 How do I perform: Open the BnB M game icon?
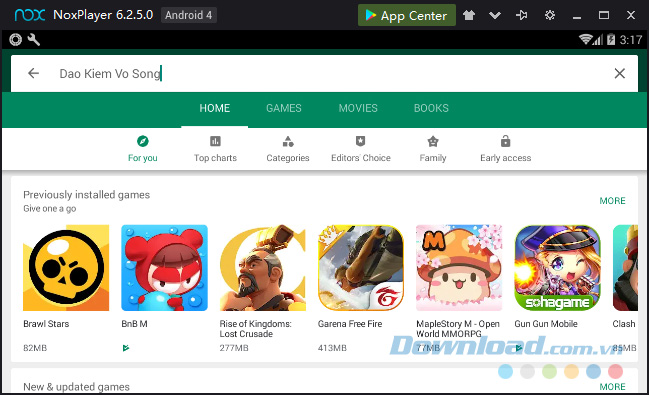pos(164,268)
